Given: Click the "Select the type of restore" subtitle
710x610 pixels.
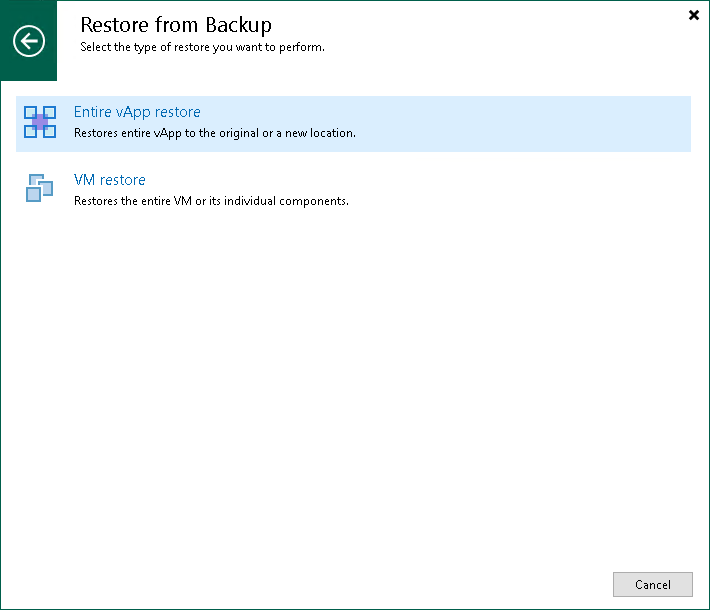Looking at the screenshot, I should pyautogui.click(x=202, y=47).
